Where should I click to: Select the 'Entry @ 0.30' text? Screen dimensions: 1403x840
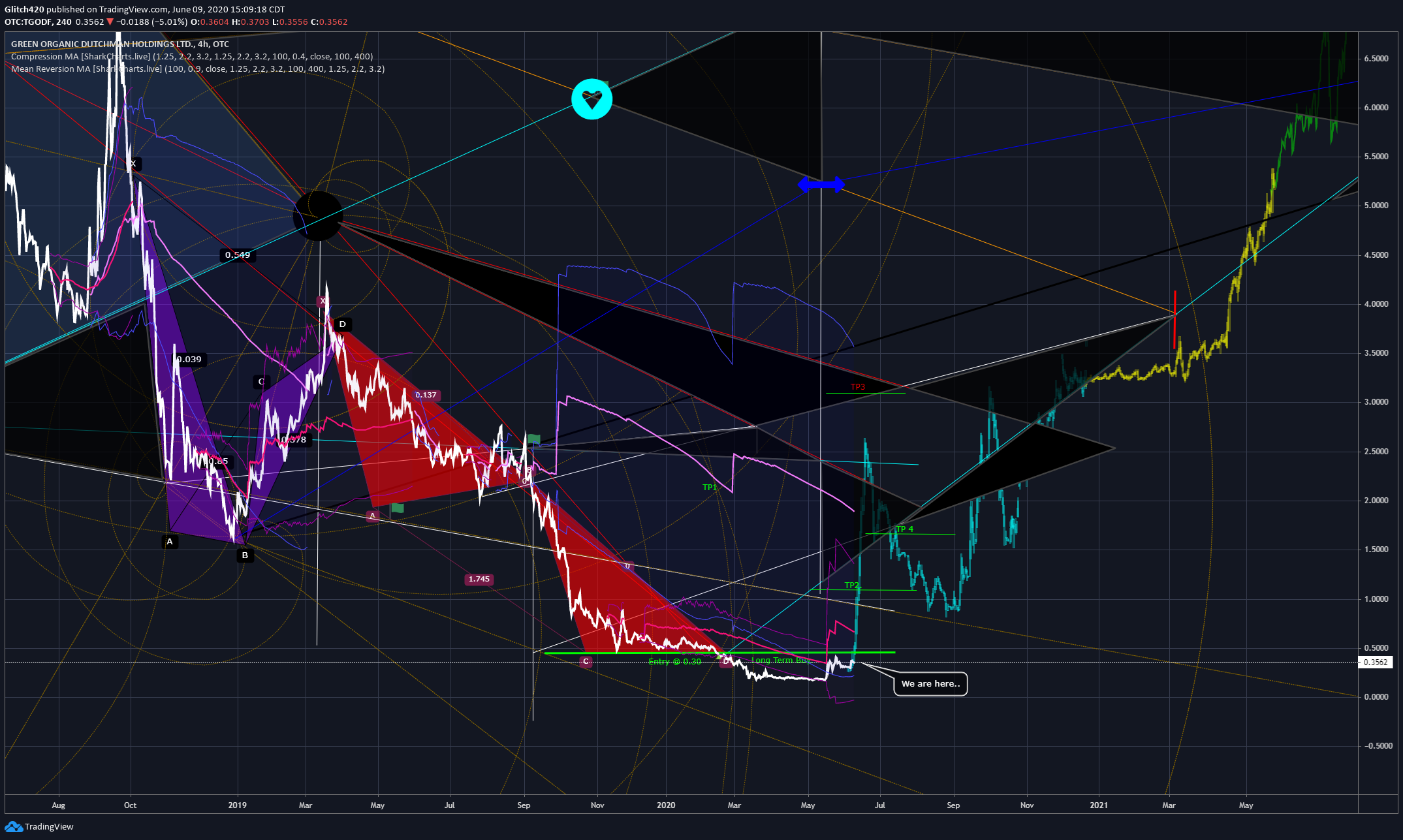(675, 662)
